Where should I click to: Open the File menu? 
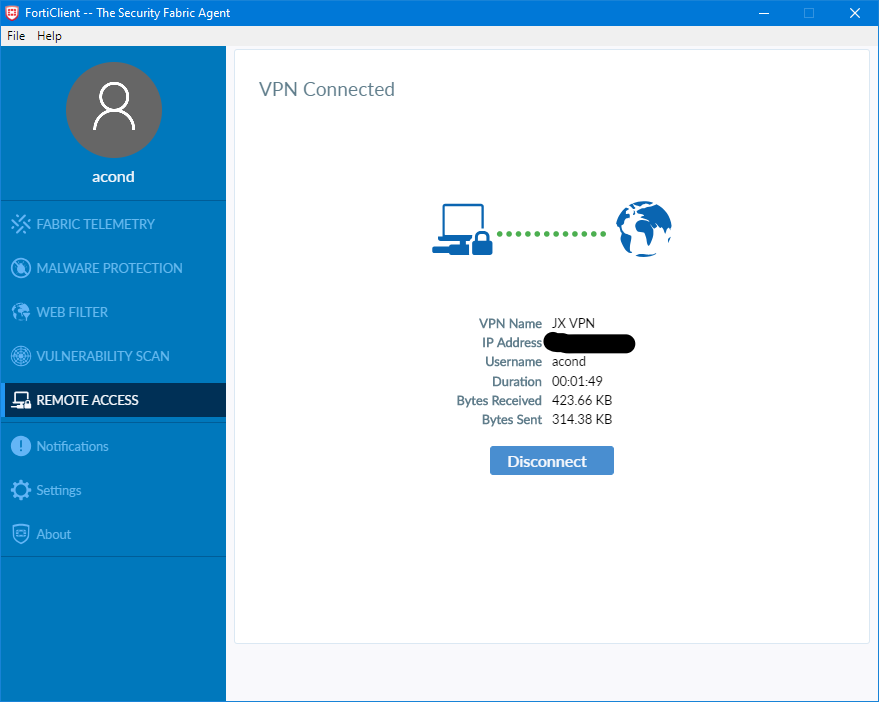[x=16, y=36]
